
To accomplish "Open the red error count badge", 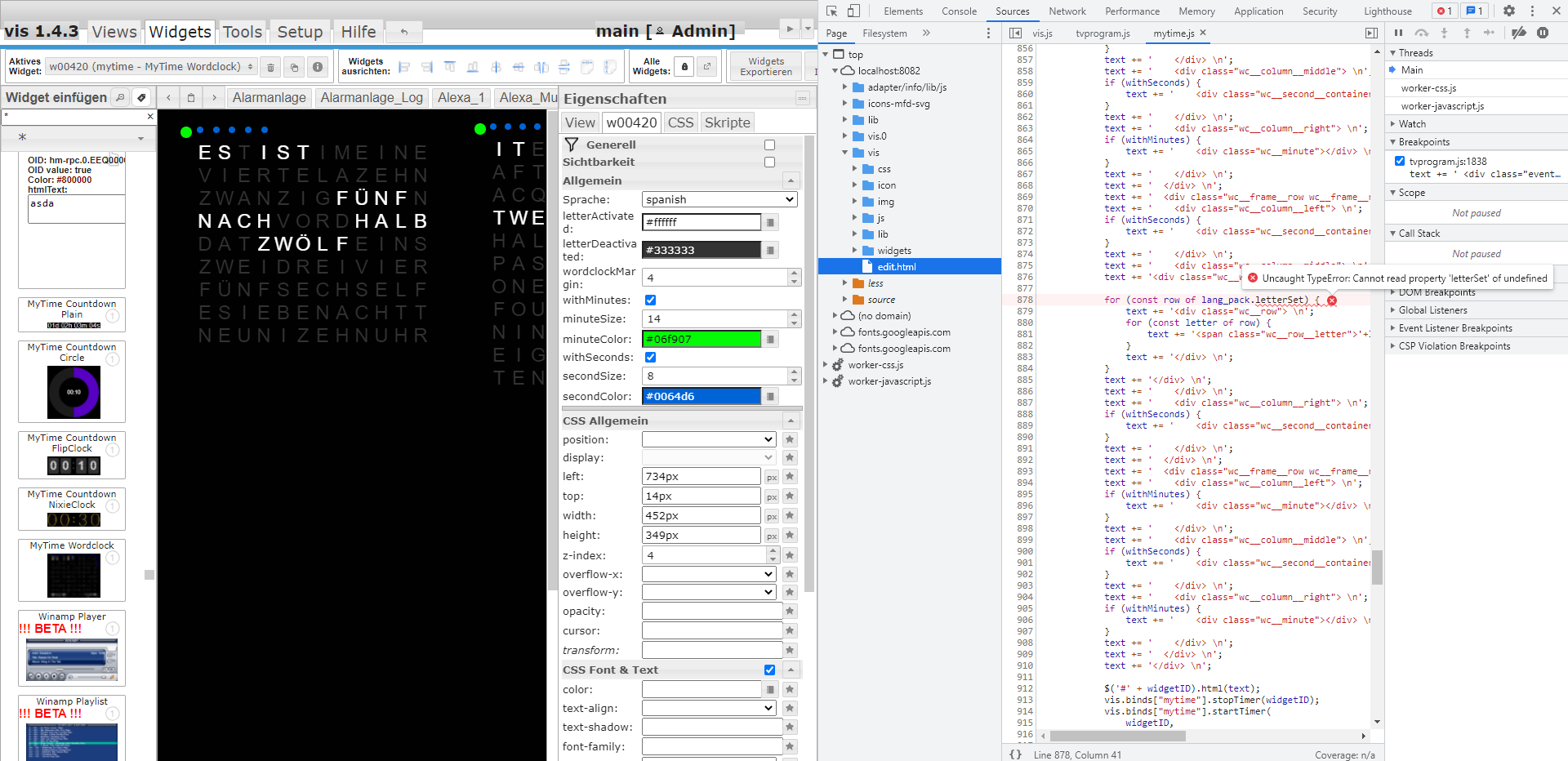I will coord(1444,11).
